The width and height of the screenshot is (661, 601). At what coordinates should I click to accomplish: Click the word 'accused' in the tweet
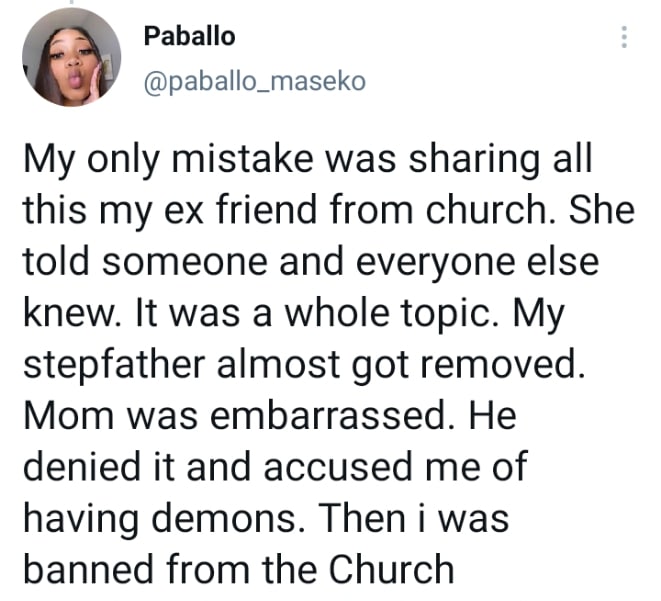pos(337,466)
